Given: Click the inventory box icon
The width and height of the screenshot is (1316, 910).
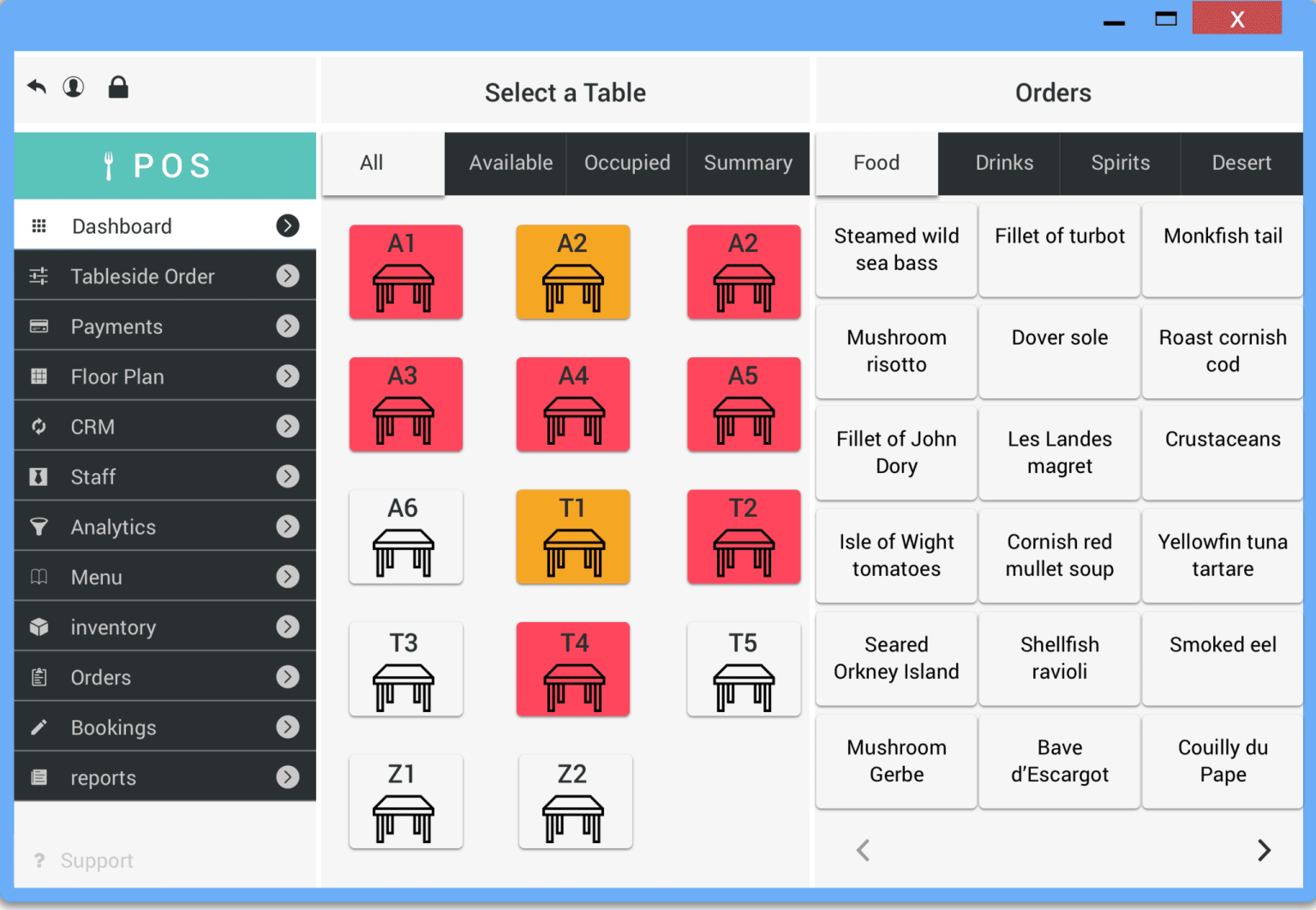Looking at the screenshot, I should point(39,626).
